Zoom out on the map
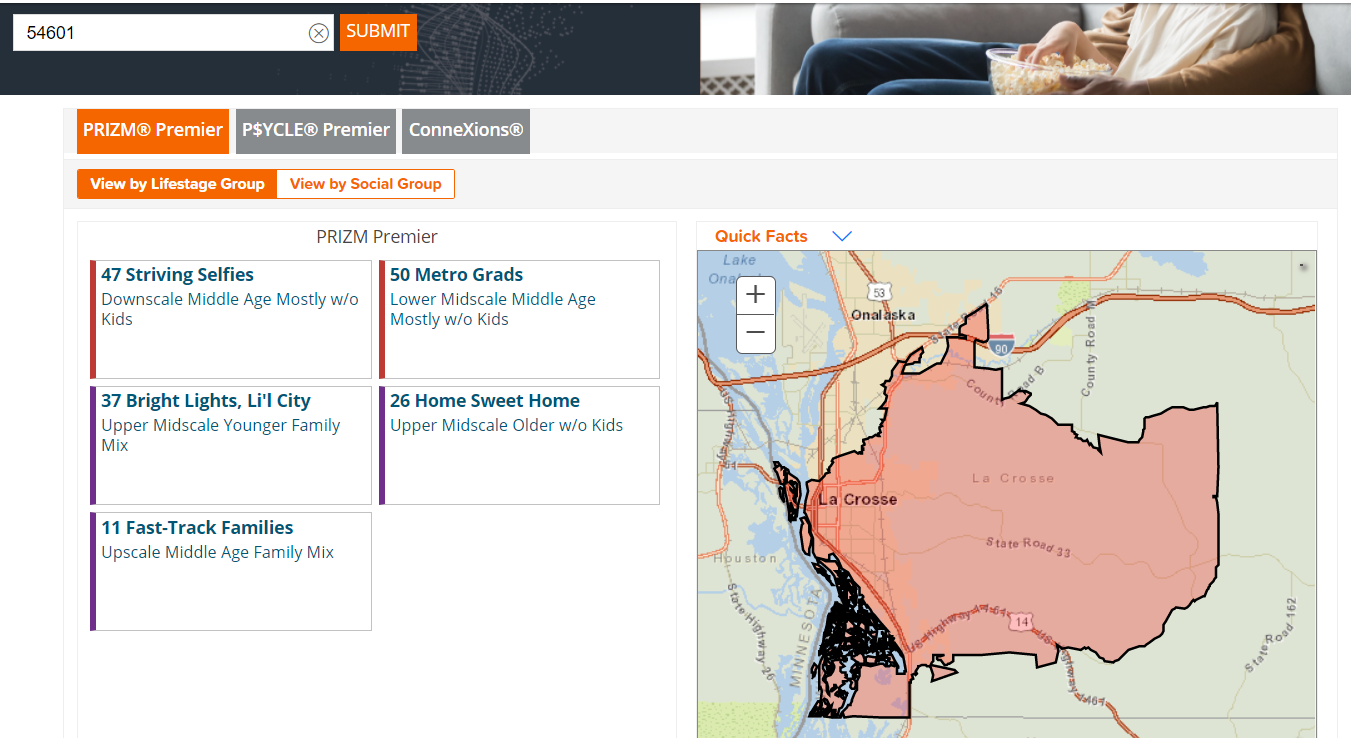The width and height of the screenshot is (1351, 738). coord(756,333)
